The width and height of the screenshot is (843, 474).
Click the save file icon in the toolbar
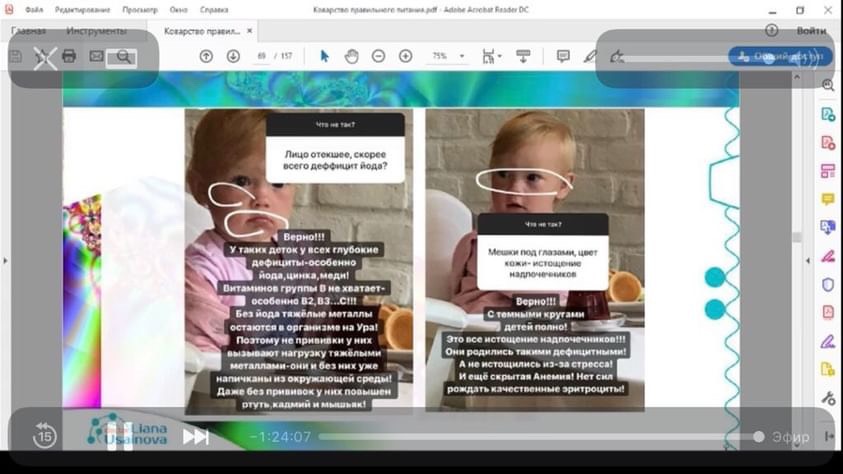point(16,56)
